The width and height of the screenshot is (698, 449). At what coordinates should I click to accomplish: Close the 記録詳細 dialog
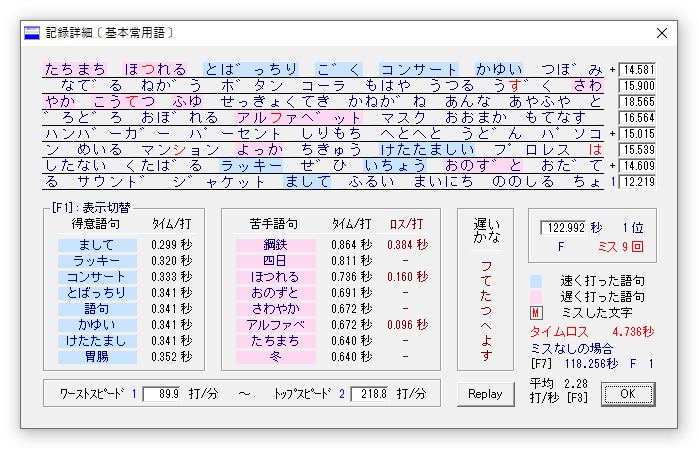pos(661,33)
